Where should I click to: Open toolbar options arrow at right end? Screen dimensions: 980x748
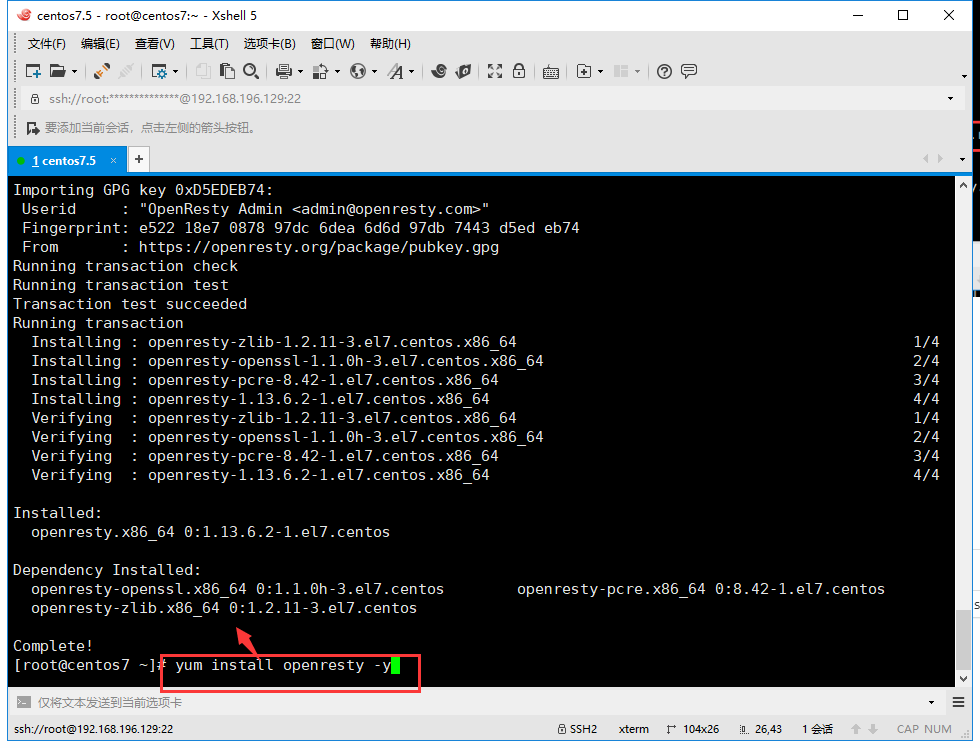[964, 76]
